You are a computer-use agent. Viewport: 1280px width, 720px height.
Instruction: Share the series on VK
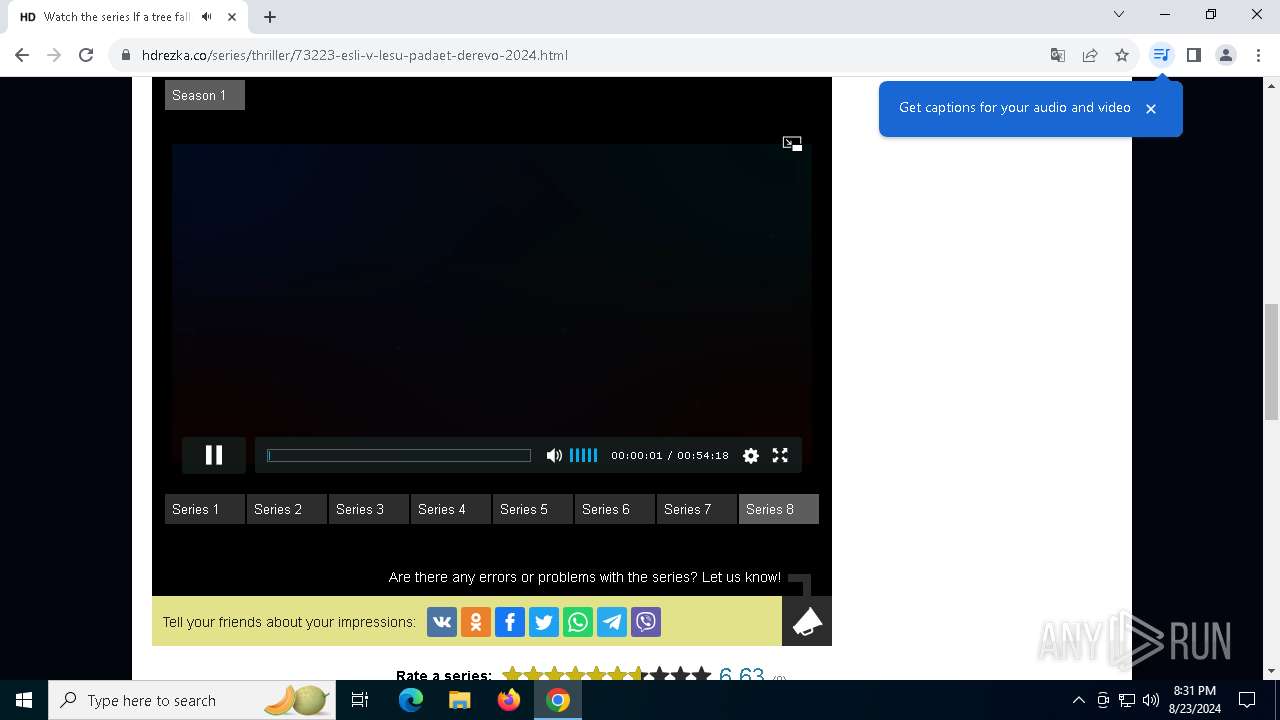pyautogui.click(x=442, y=622)
